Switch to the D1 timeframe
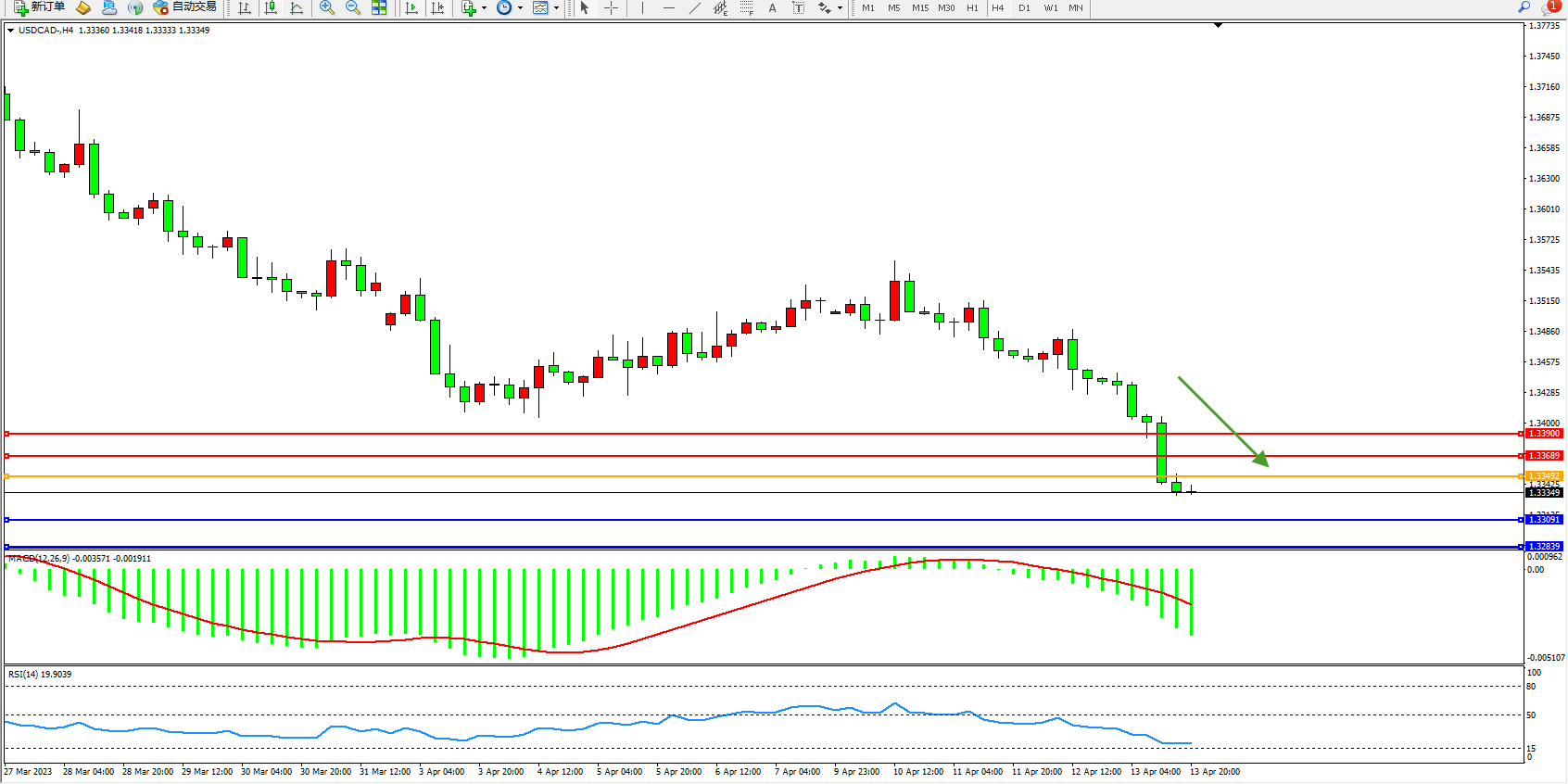Image resolution: width=1568 pixels, height=784 pixels. point(1024,7)
